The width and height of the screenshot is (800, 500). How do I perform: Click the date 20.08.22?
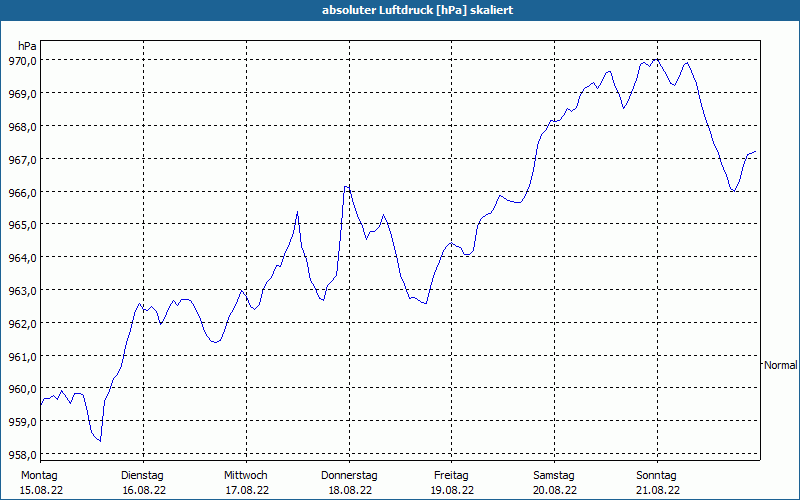click(555, 490)
